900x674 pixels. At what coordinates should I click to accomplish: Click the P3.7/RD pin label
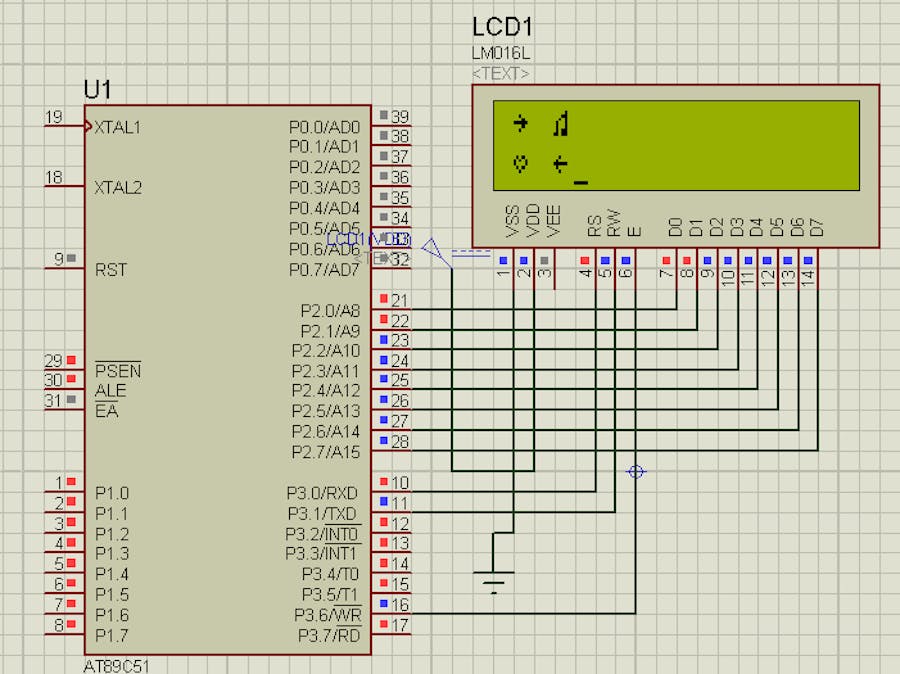pyautogui.click(x=329, y=636)
